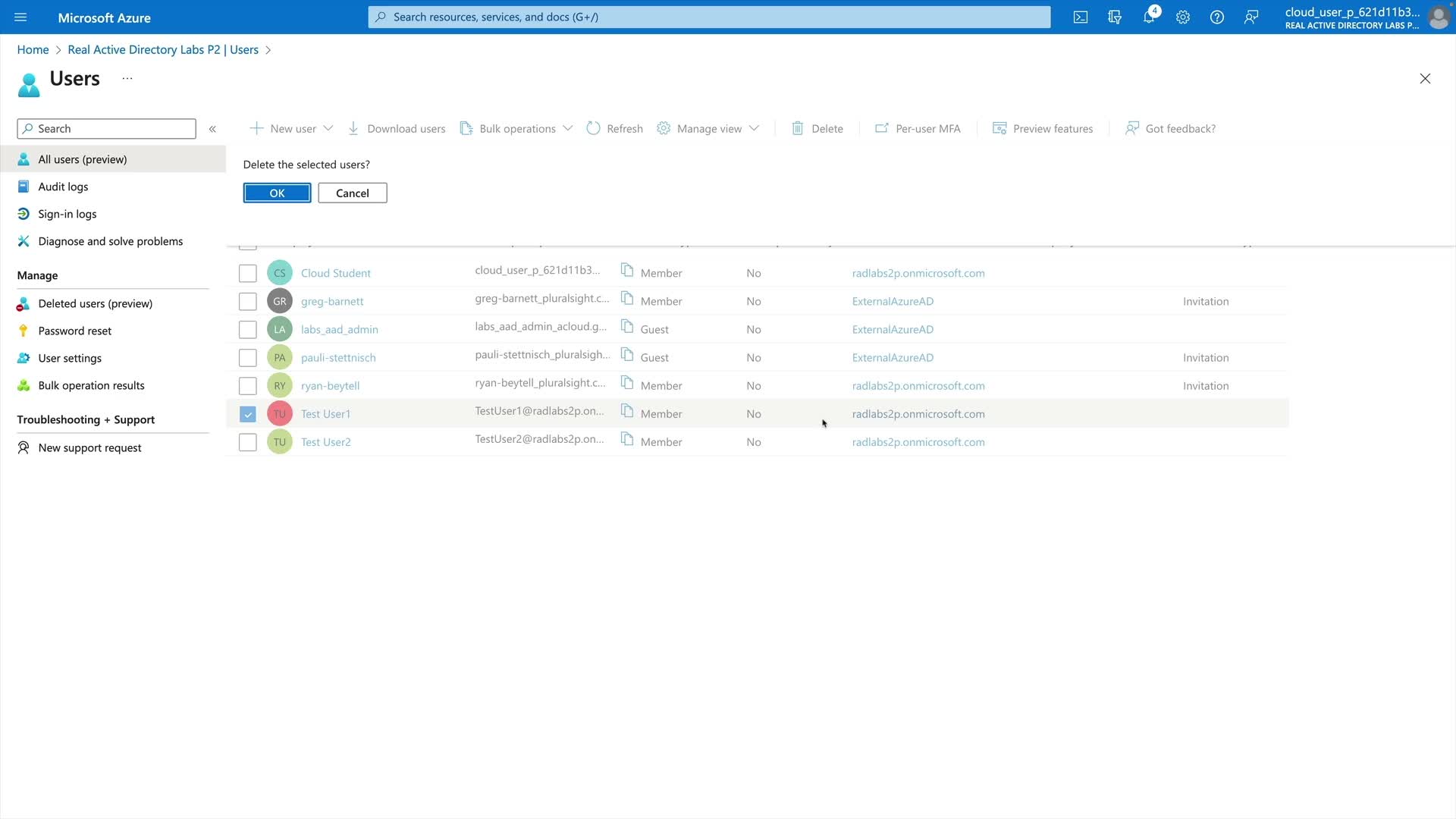
Task: Copy Test User1 principal name icon
Action: tap(627, 411)
